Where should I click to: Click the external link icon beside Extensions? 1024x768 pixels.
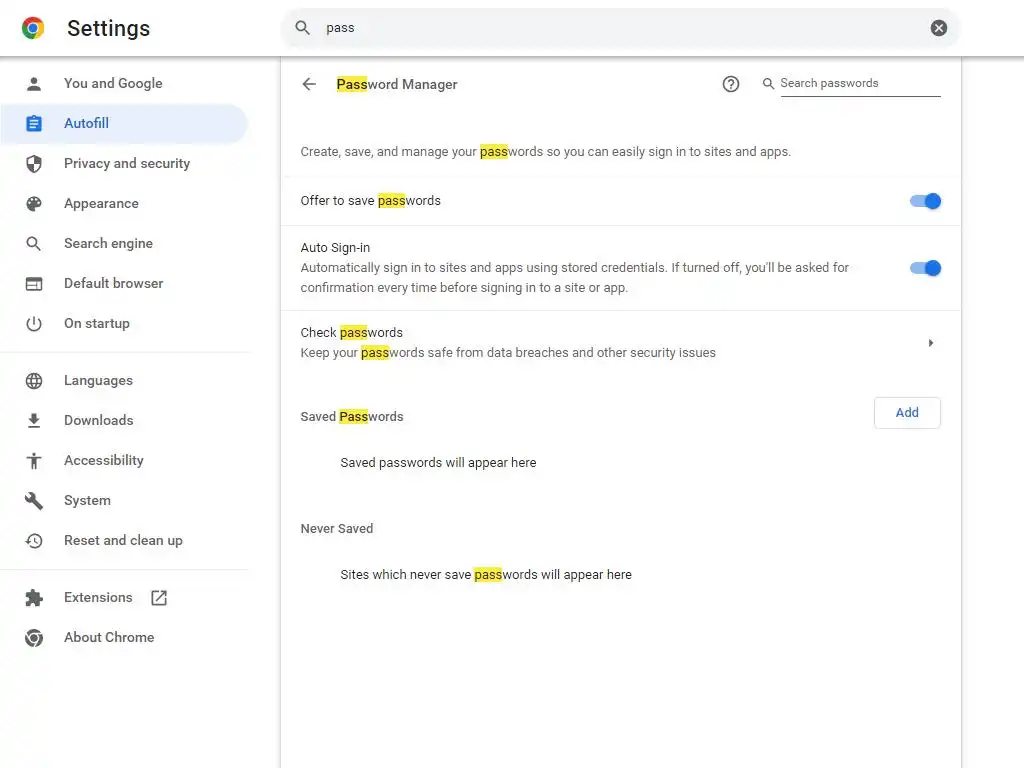tap(159, 598)
